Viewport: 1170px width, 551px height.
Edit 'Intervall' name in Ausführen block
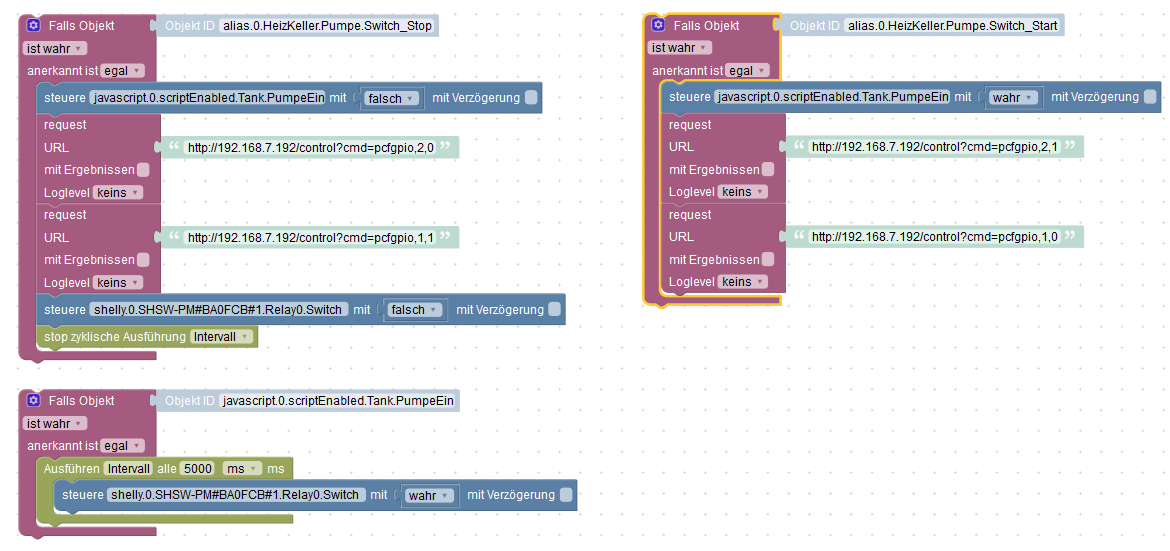(x=128, y=468)
